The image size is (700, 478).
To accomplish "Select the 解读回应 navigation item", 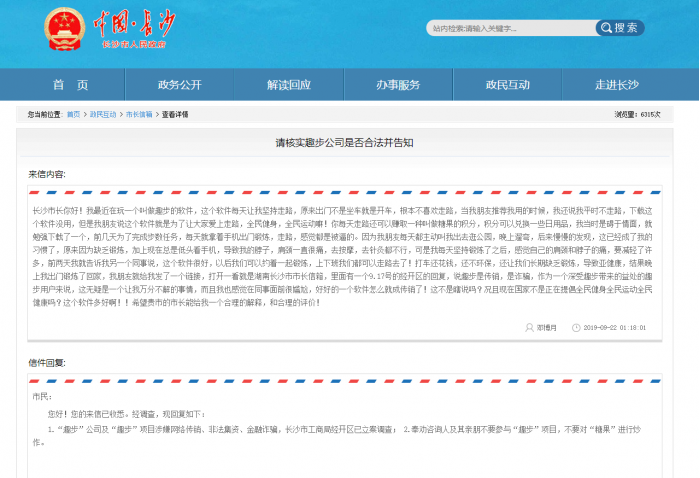I will [x=288, y=85].
